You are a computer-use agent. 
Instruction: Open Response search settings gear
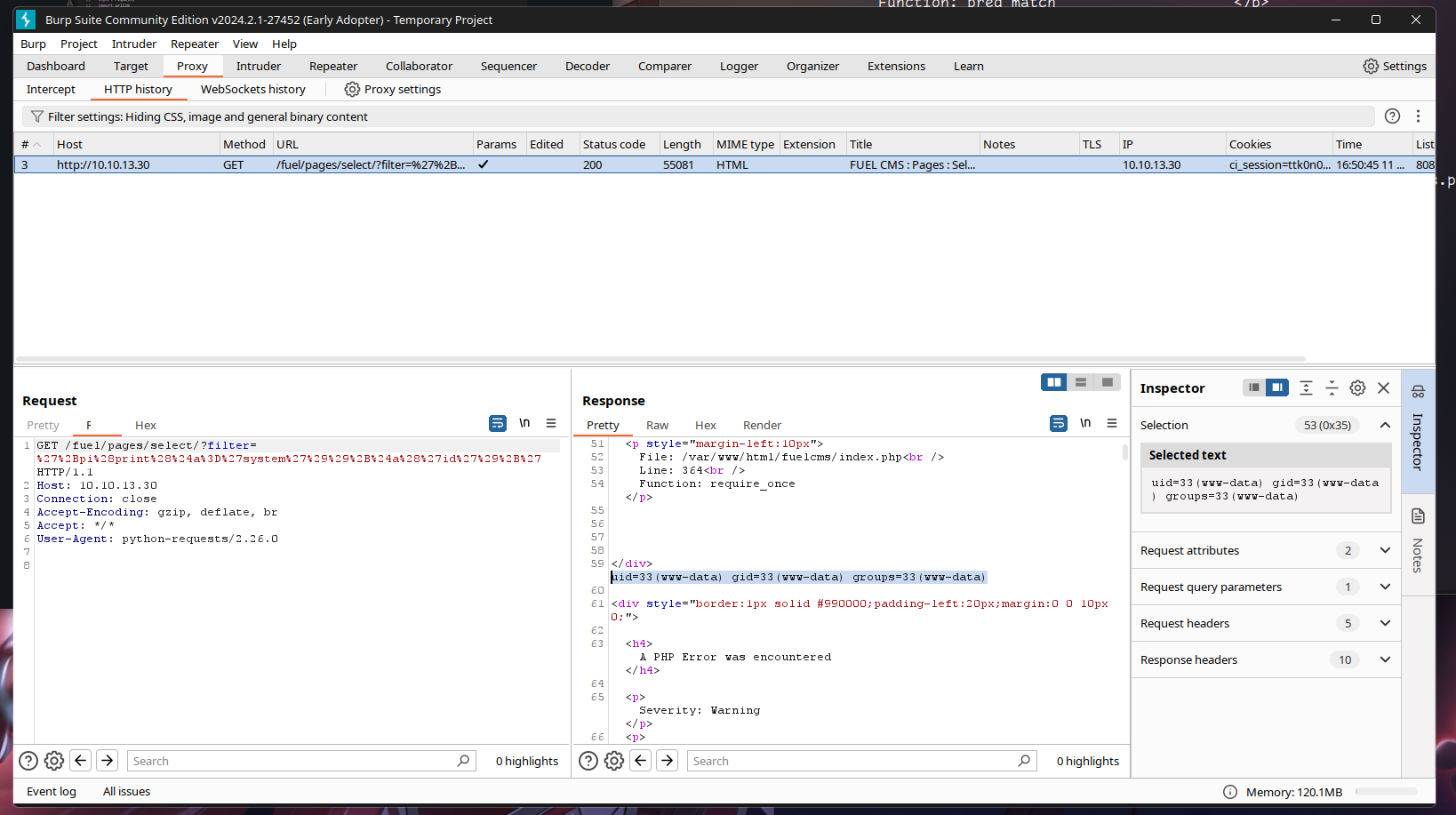click(614, 761)
